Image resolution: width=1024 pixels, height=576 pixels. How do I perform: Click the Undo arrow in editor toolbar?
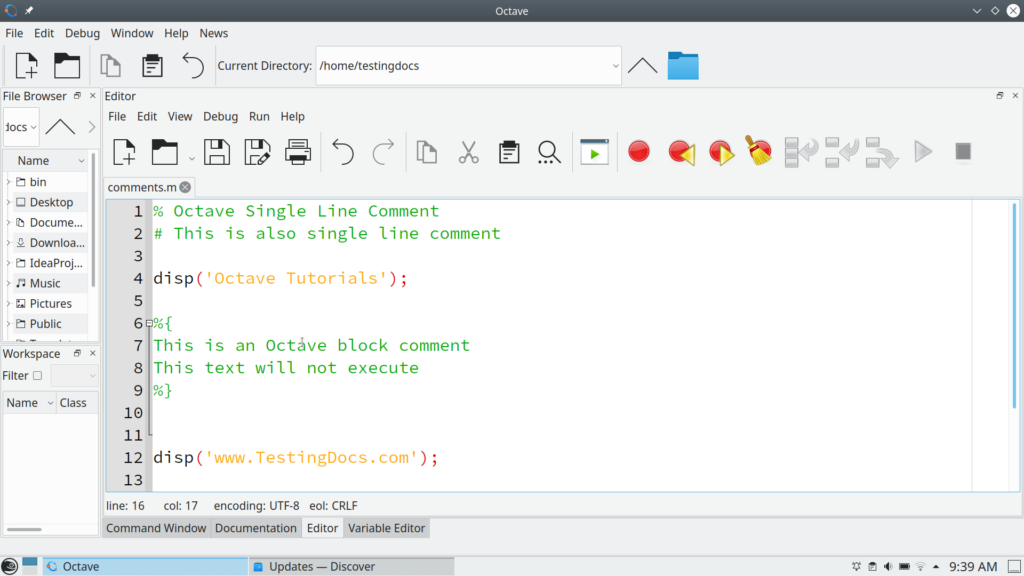pyautogui.click(x=343, y=152)
